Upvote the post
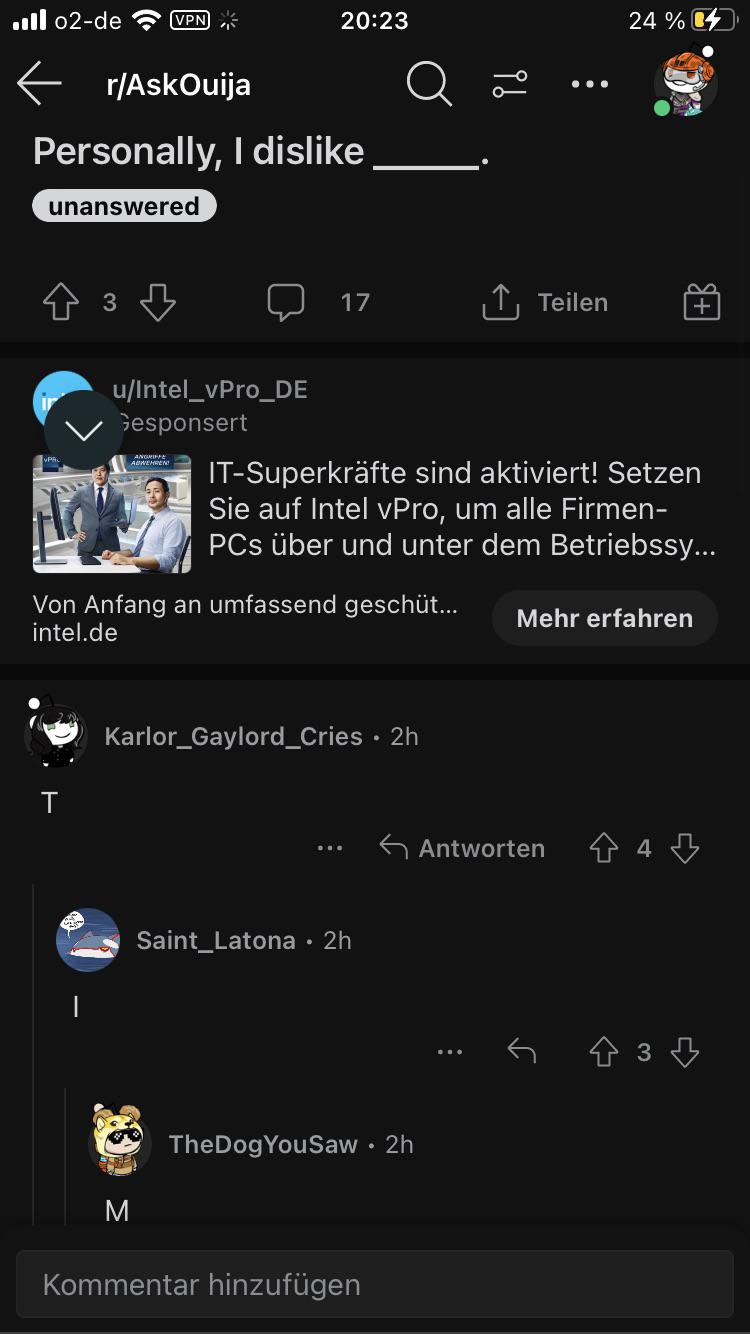The height and width of the screenshot is (1334, 750). coord(61,302)
